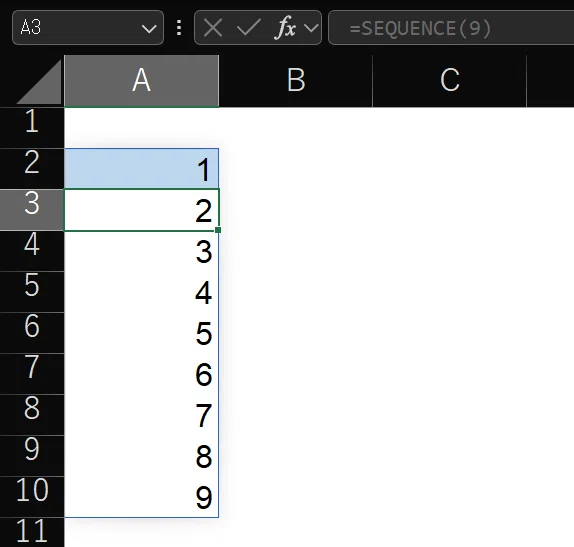Expand the Name Box dropdown arrow

click(x=149, y=29)
